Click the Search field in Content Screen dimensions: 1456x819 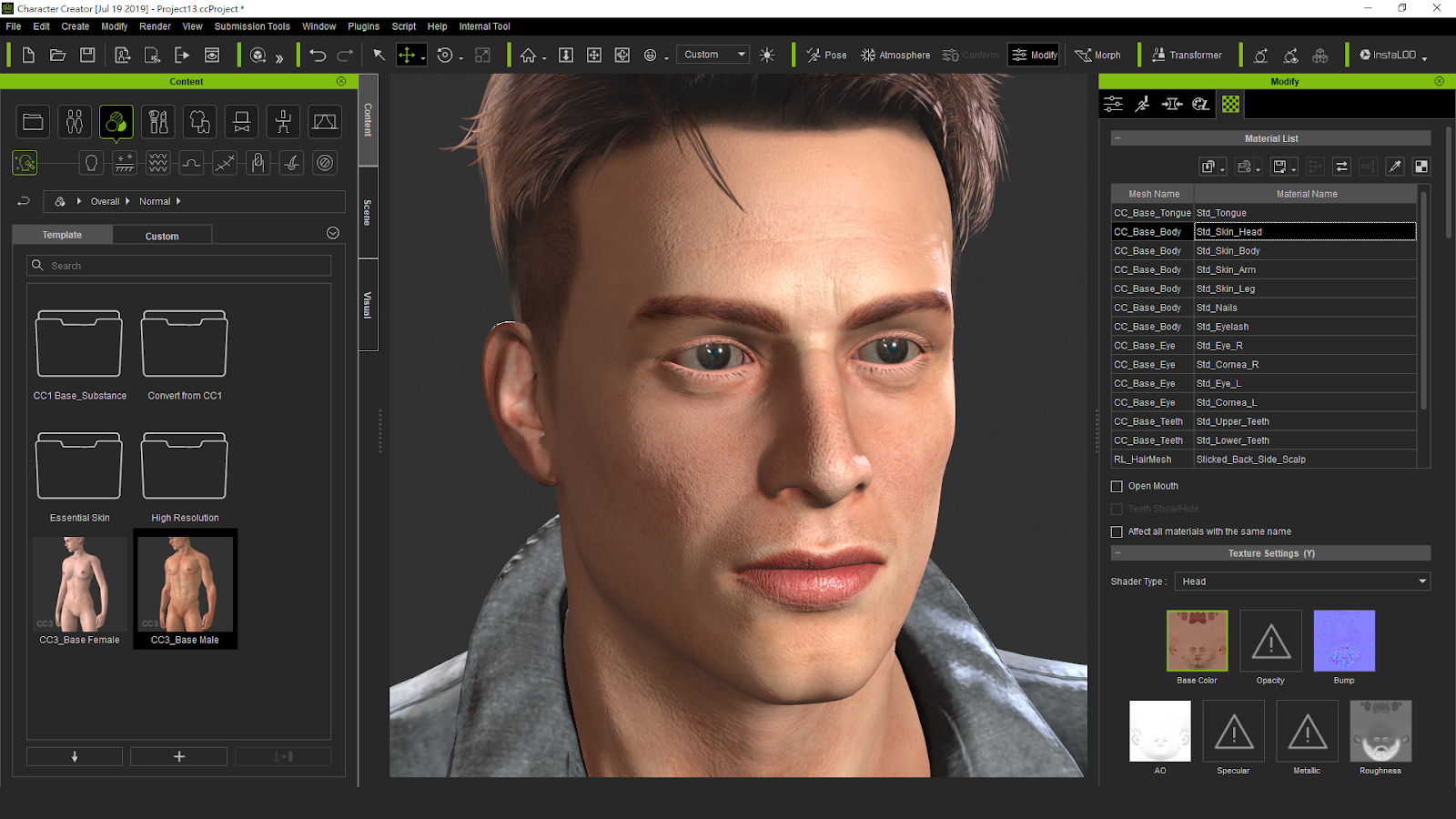(178, 266)
